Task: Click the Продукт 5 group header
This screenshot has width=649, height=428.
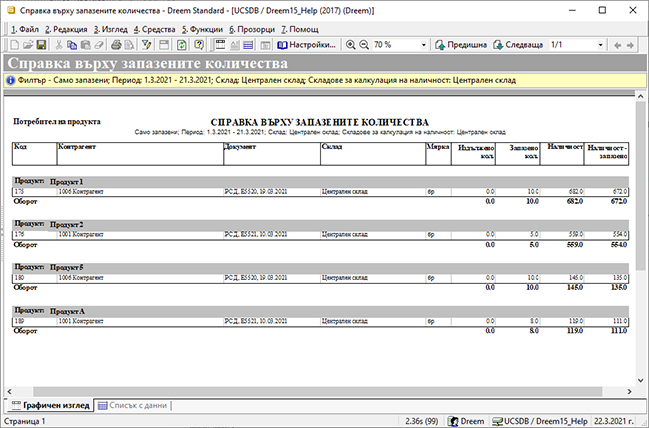Action: click(x=320, y=267)
